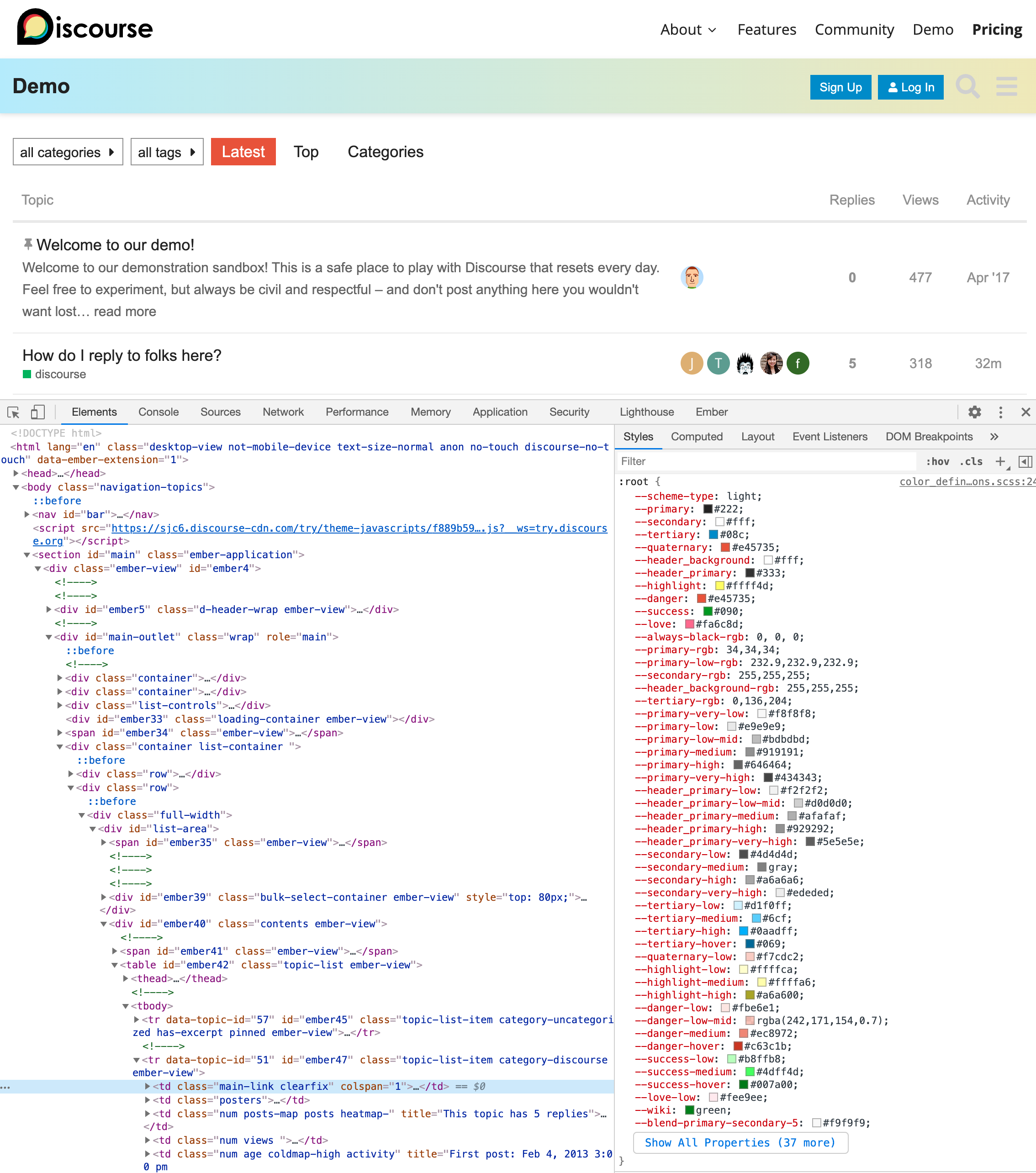This screenshot has width=1036, height=1173.
Task: Toggle the device toolbar icon
Action: tap(37, 412)
